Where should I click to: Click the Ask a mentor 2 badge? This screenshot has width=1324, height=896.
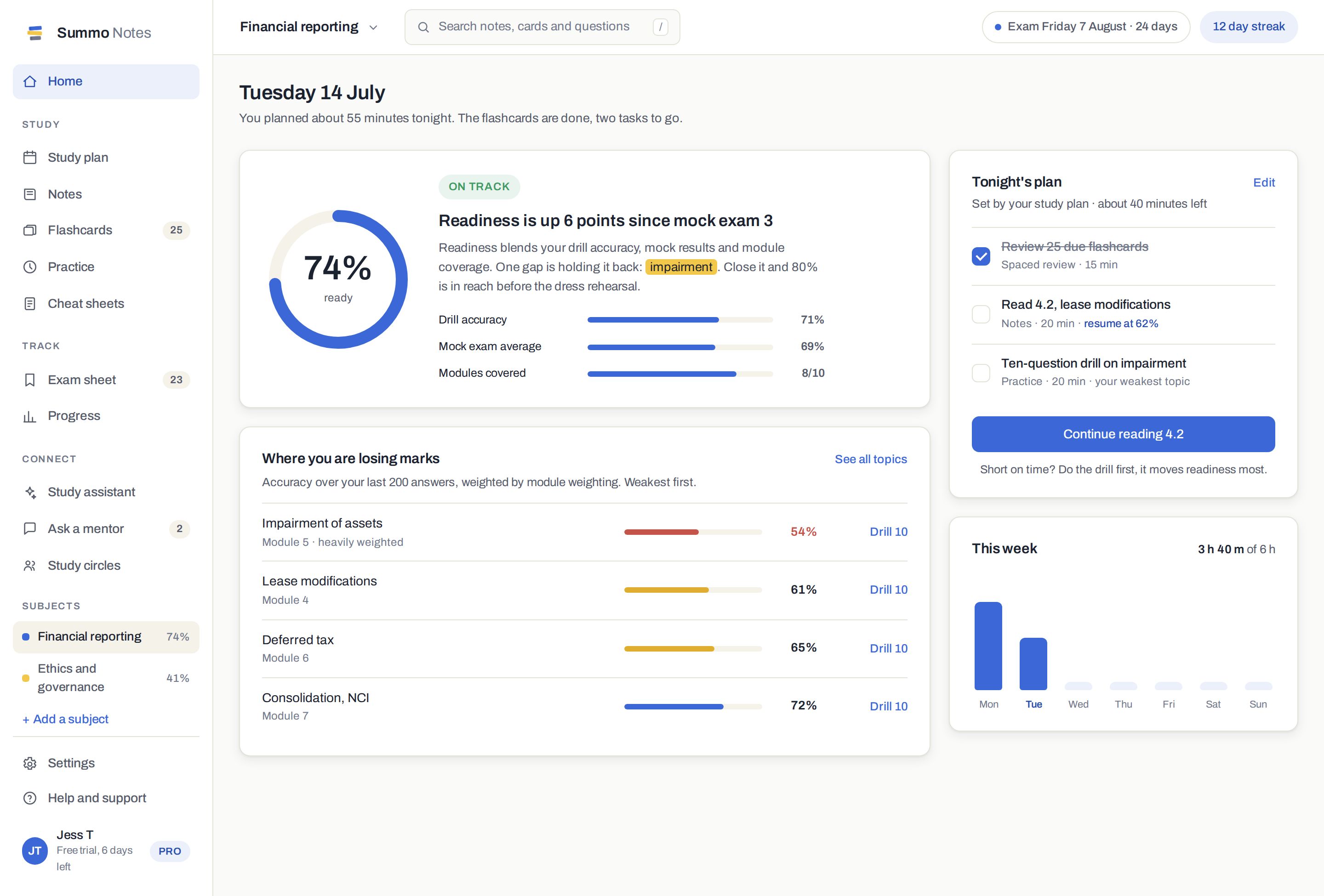[179, 529]
